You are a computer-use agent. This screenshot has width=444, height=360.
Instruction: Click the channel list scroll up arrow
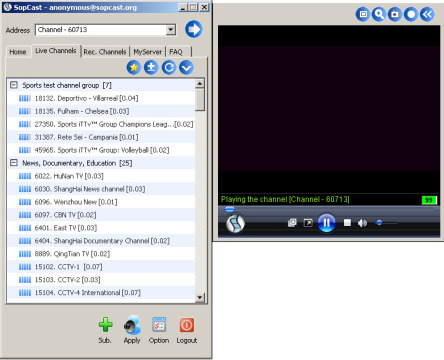pyautogui.click(x=200, y=83)
